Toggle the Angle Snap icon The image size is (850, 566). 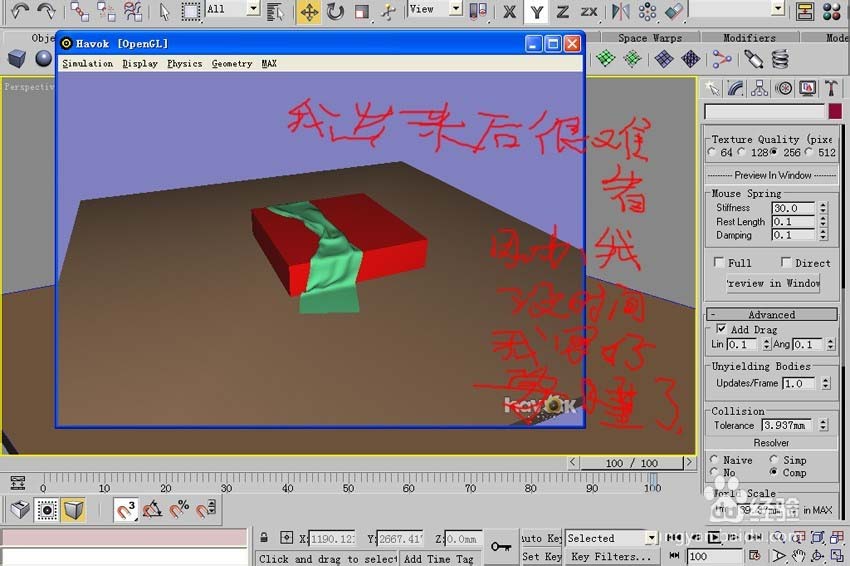[x=152, y=510]
